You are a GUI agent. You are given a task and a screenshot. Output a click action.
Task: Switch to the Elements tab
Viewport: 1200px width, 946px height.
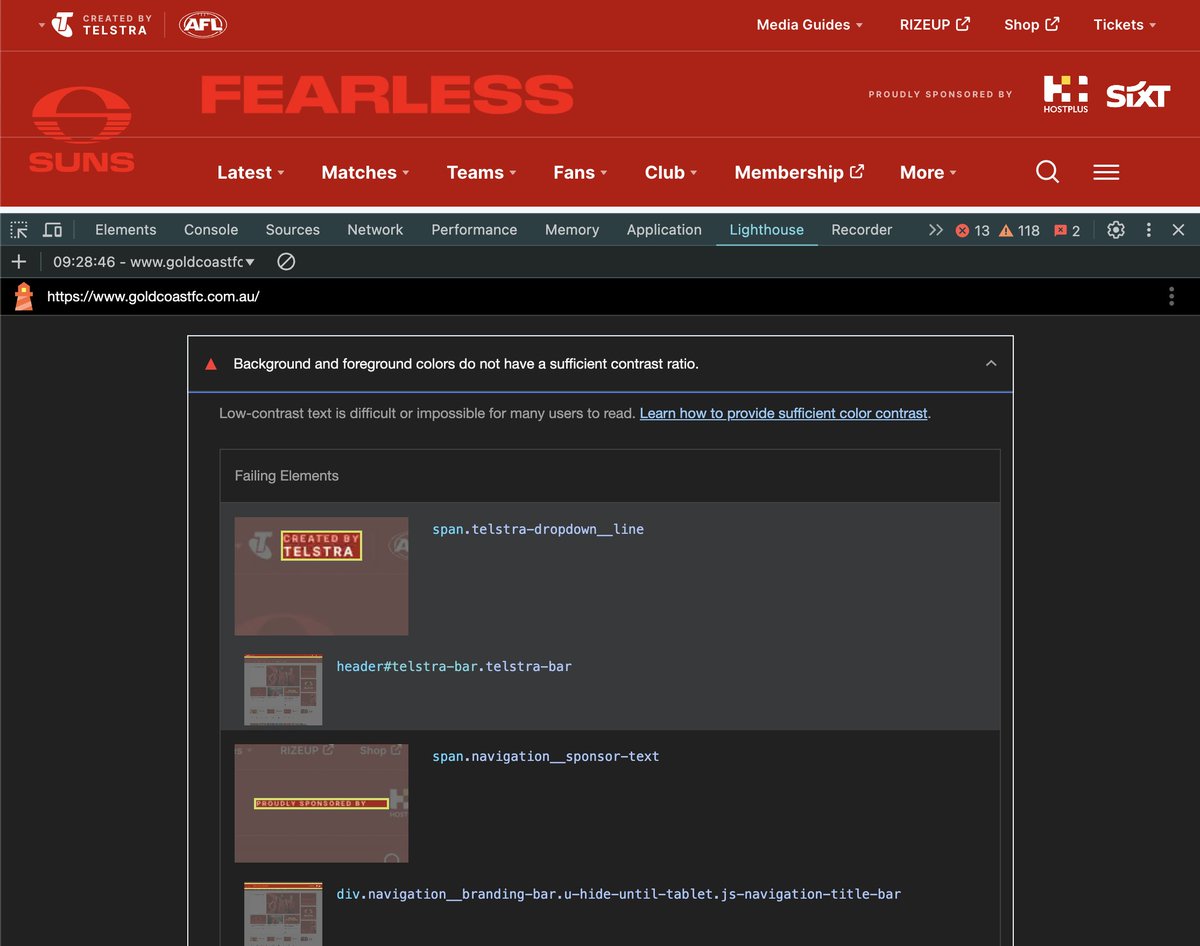pos(126,230)
